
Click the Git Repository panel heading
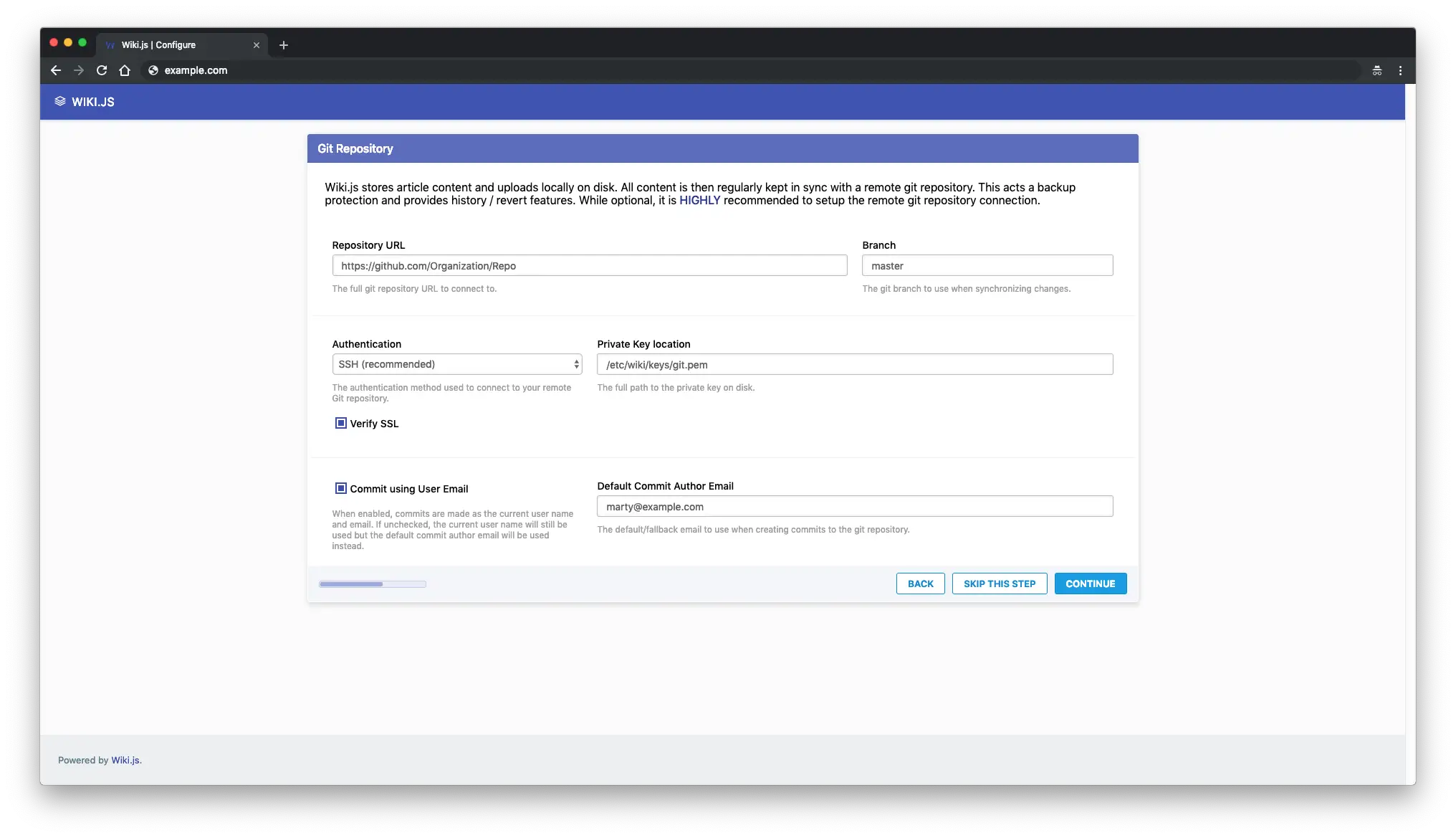click(355, 148)
